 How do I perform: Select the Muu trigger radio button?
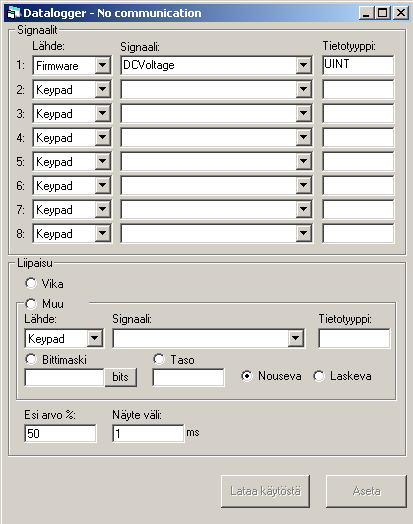click(31, 304)
